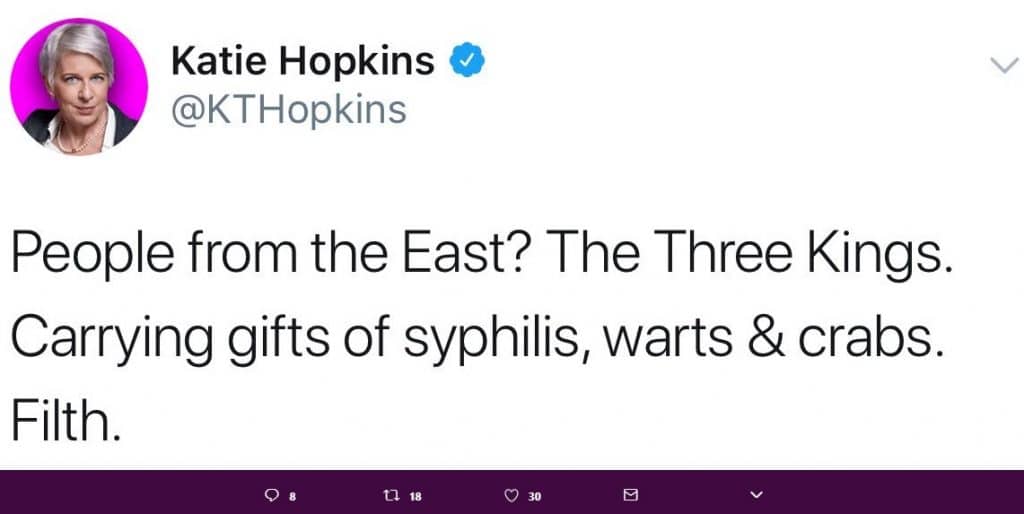The image size is (1024, 514).
Task: Click the like count of 30
Action: [535, 495]
